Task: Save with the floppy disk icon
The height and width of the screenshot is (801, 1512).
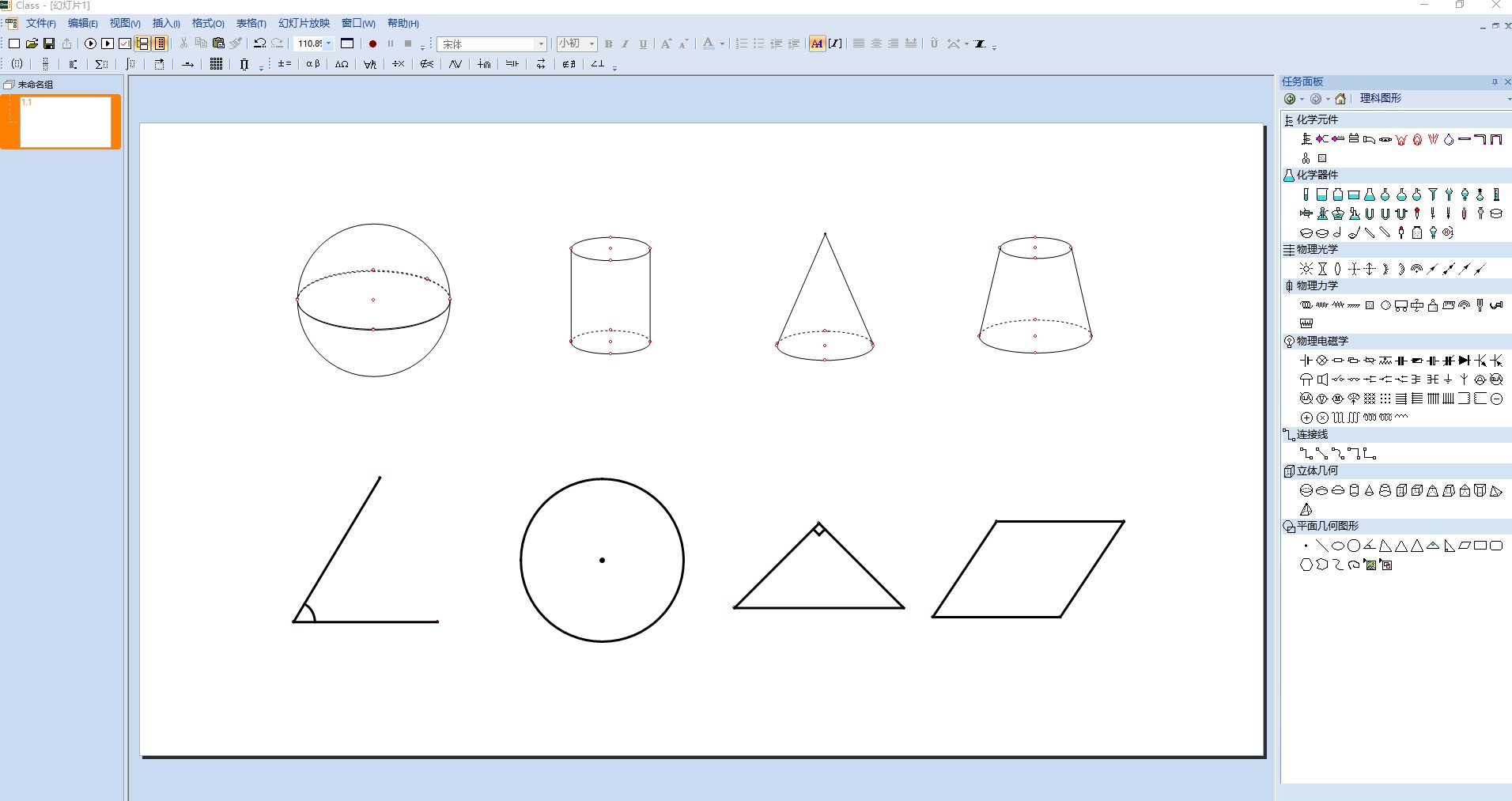Action: 49,43
